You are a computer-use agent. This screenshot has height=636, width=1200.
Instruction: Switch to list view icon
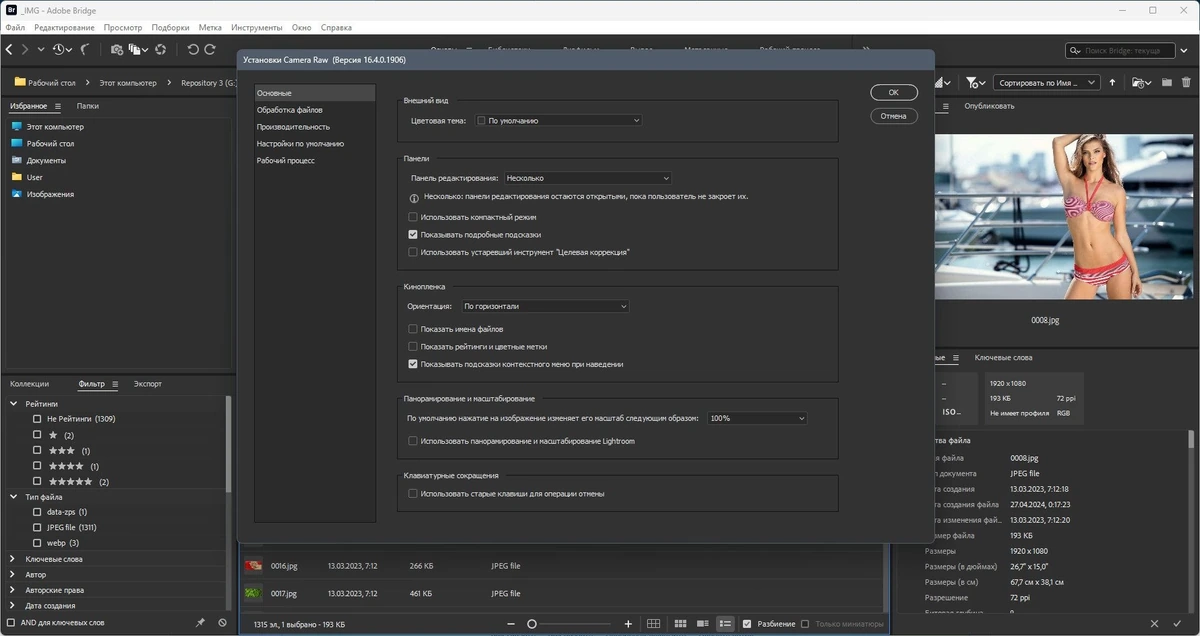point(726,624)
